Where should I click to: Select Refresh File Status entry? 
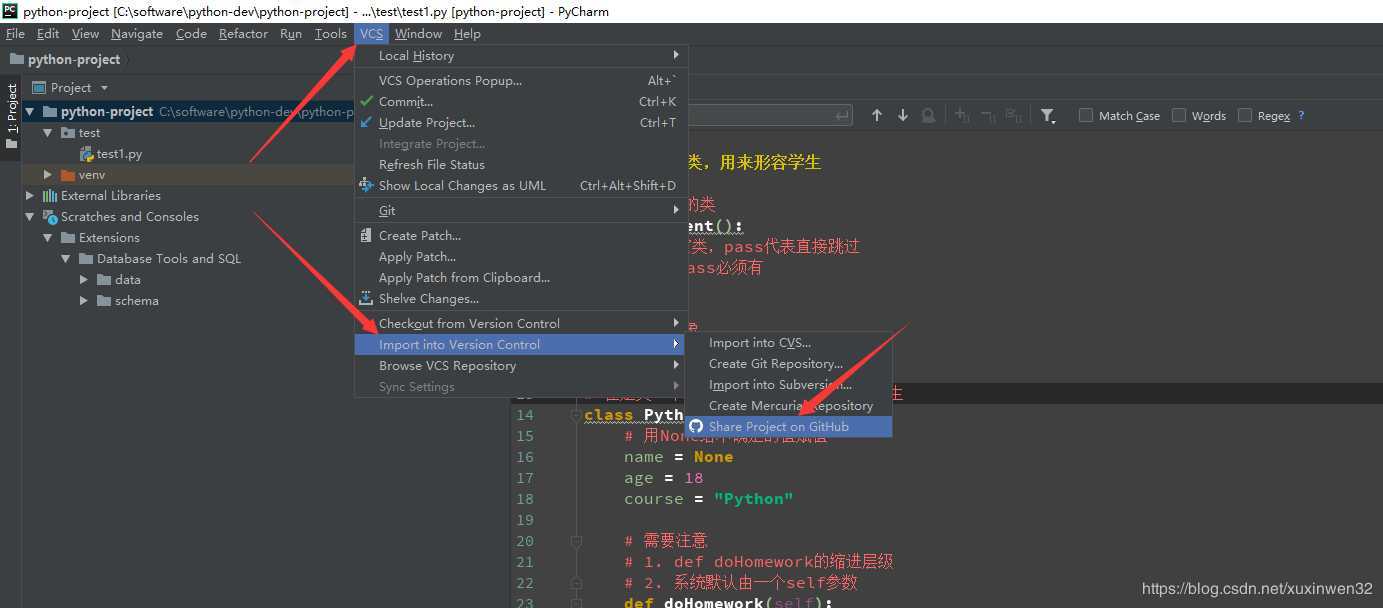click(x=521, y=165)
